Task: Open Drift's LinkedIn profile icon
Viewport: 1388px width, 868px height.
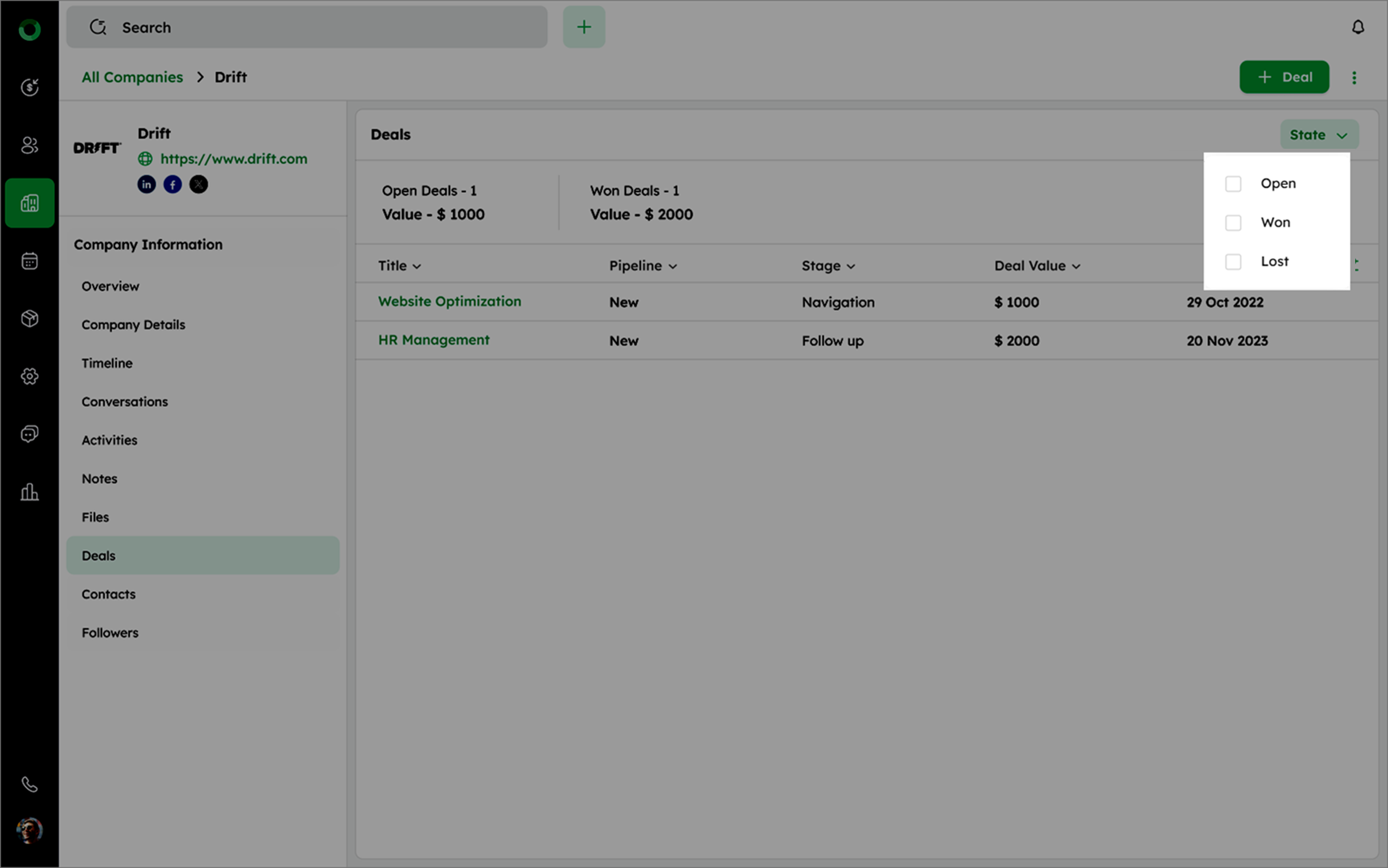Action: pos(147,184)
